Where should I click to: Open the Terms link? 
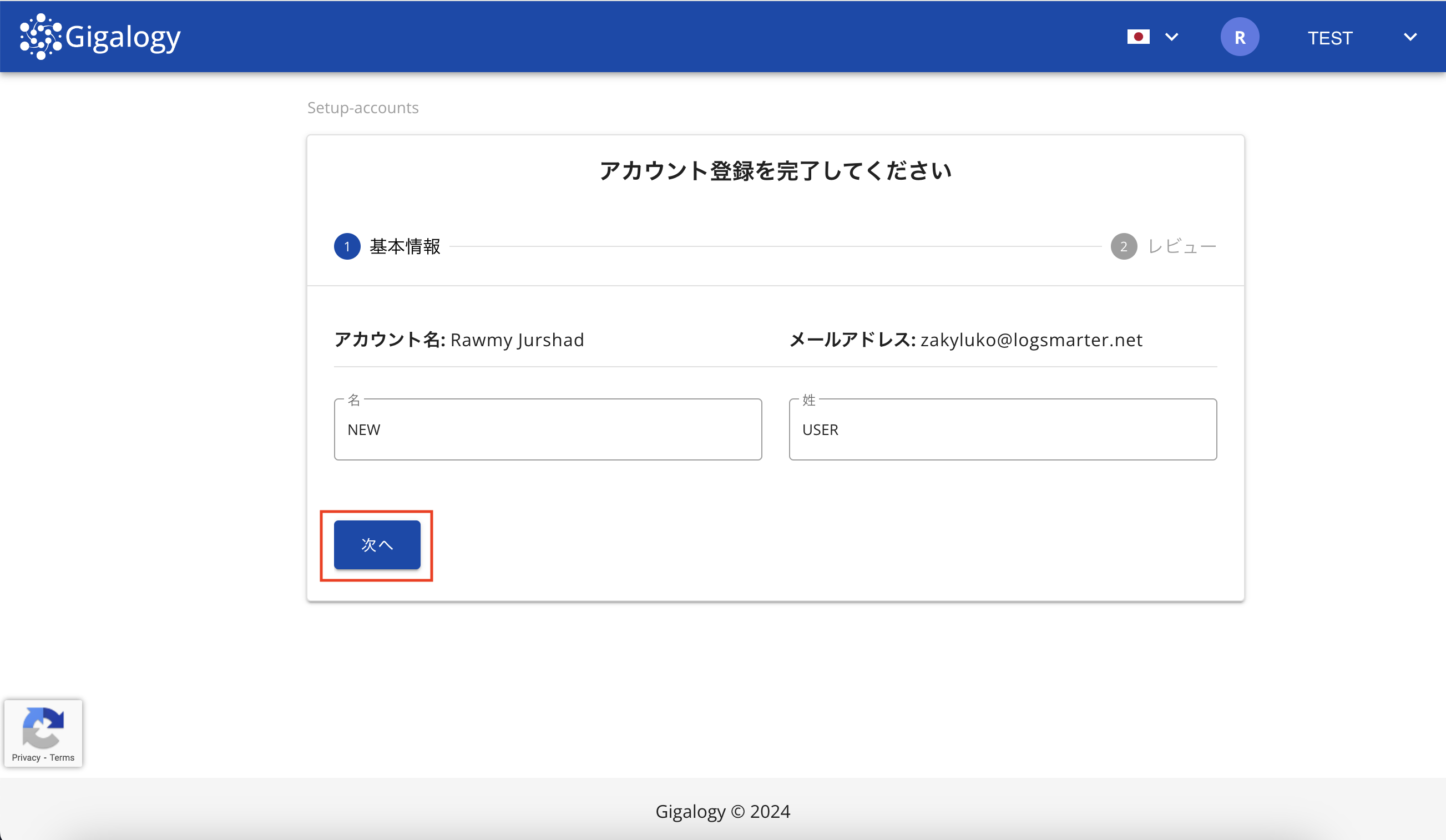62,757
